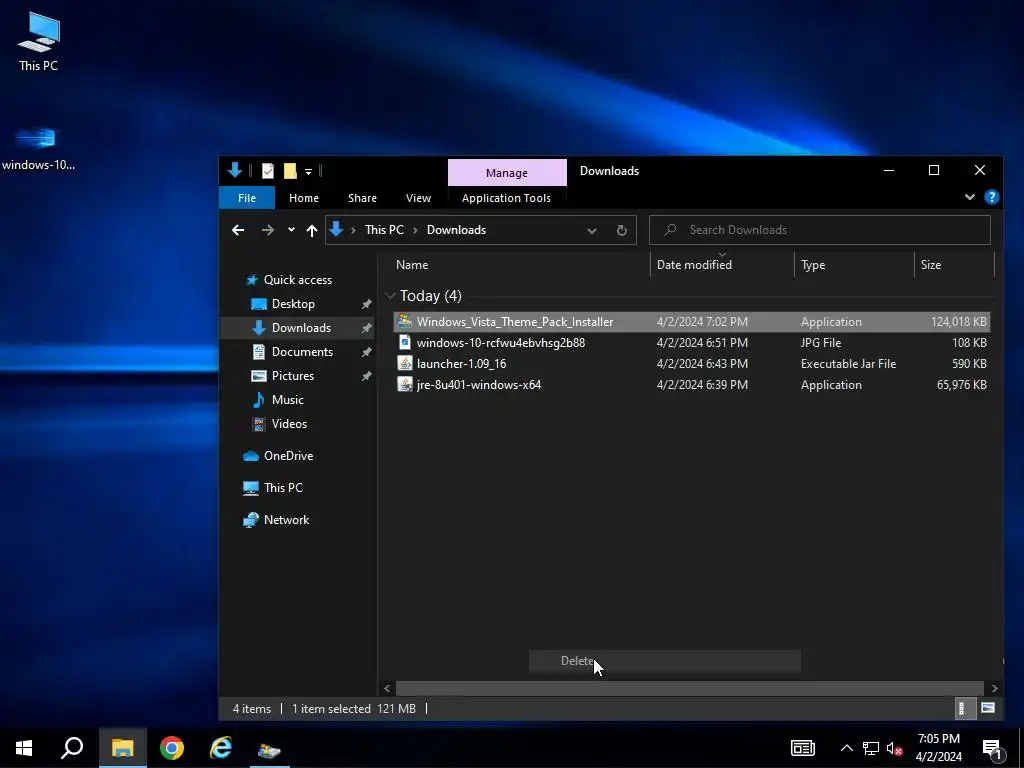1024x768 pixels.
Task: Open Application Tools ribbon tab
Action: (x=506, y=198)
